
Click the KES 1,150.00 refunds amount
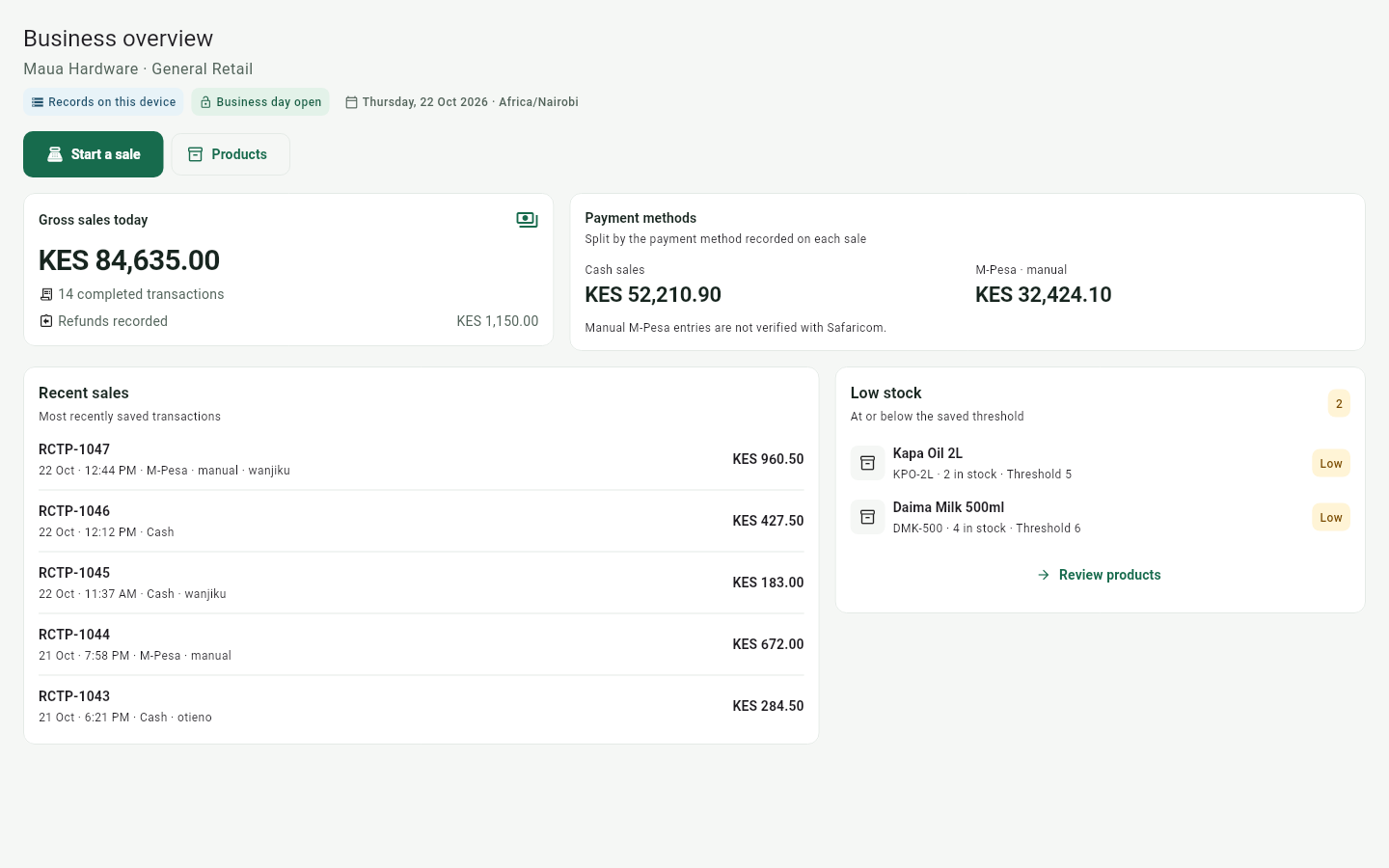coord(498,321)
